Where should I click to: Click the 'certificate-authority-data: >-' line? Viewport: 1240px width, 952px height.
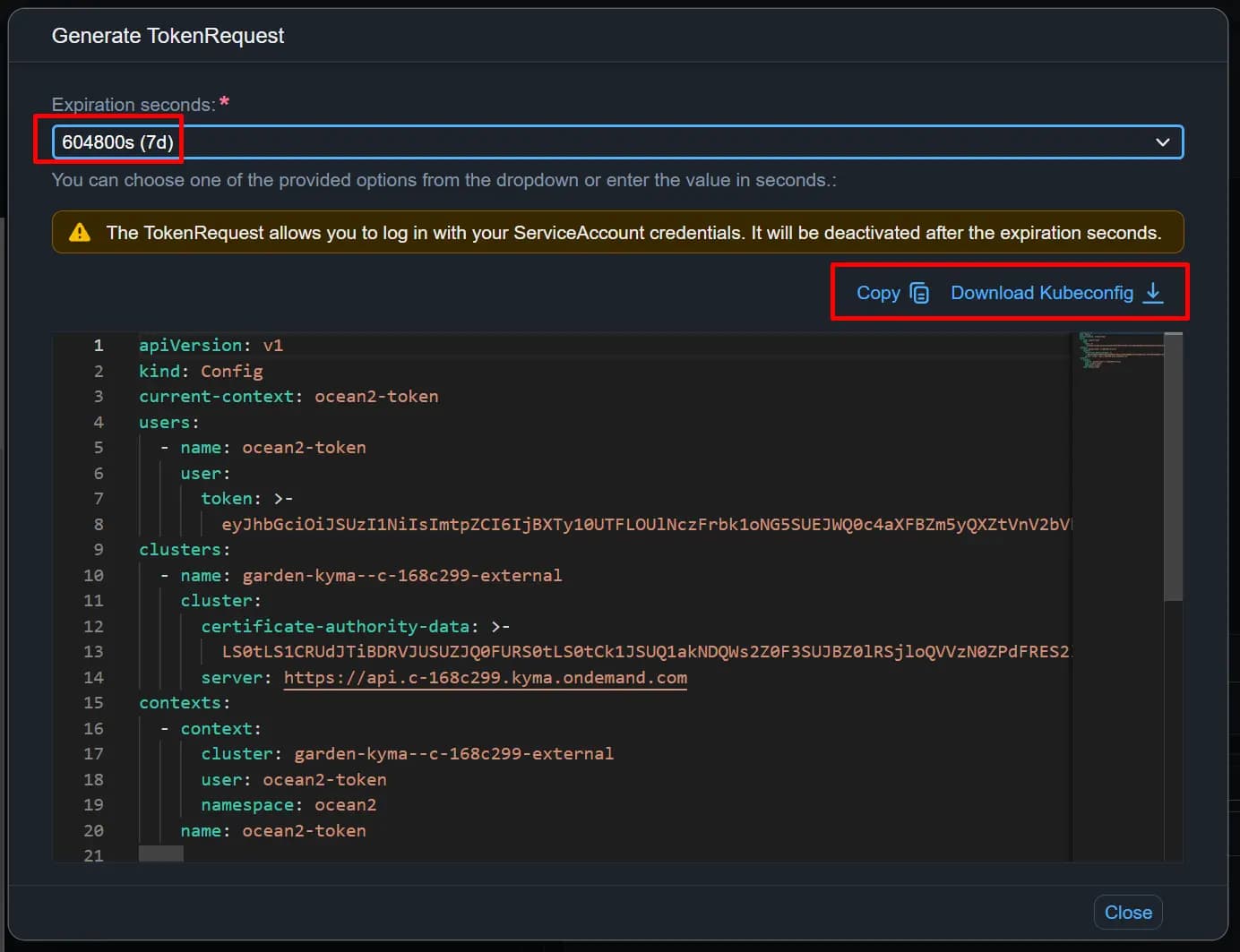click(x=356, y=627)
